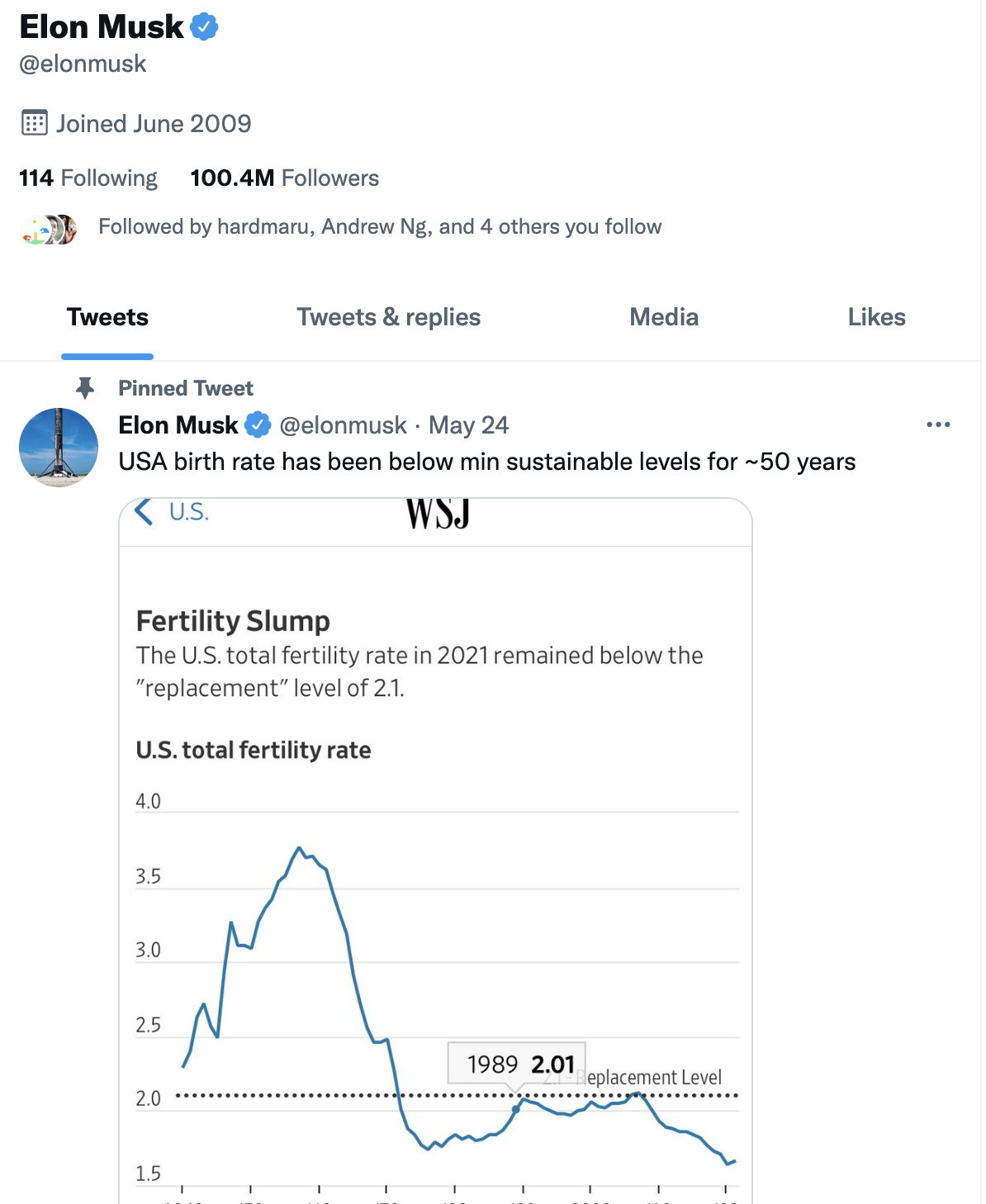986x1204 pixels.
Task: Click the pin icon above pinned tweet
Action: click(84, 387)
